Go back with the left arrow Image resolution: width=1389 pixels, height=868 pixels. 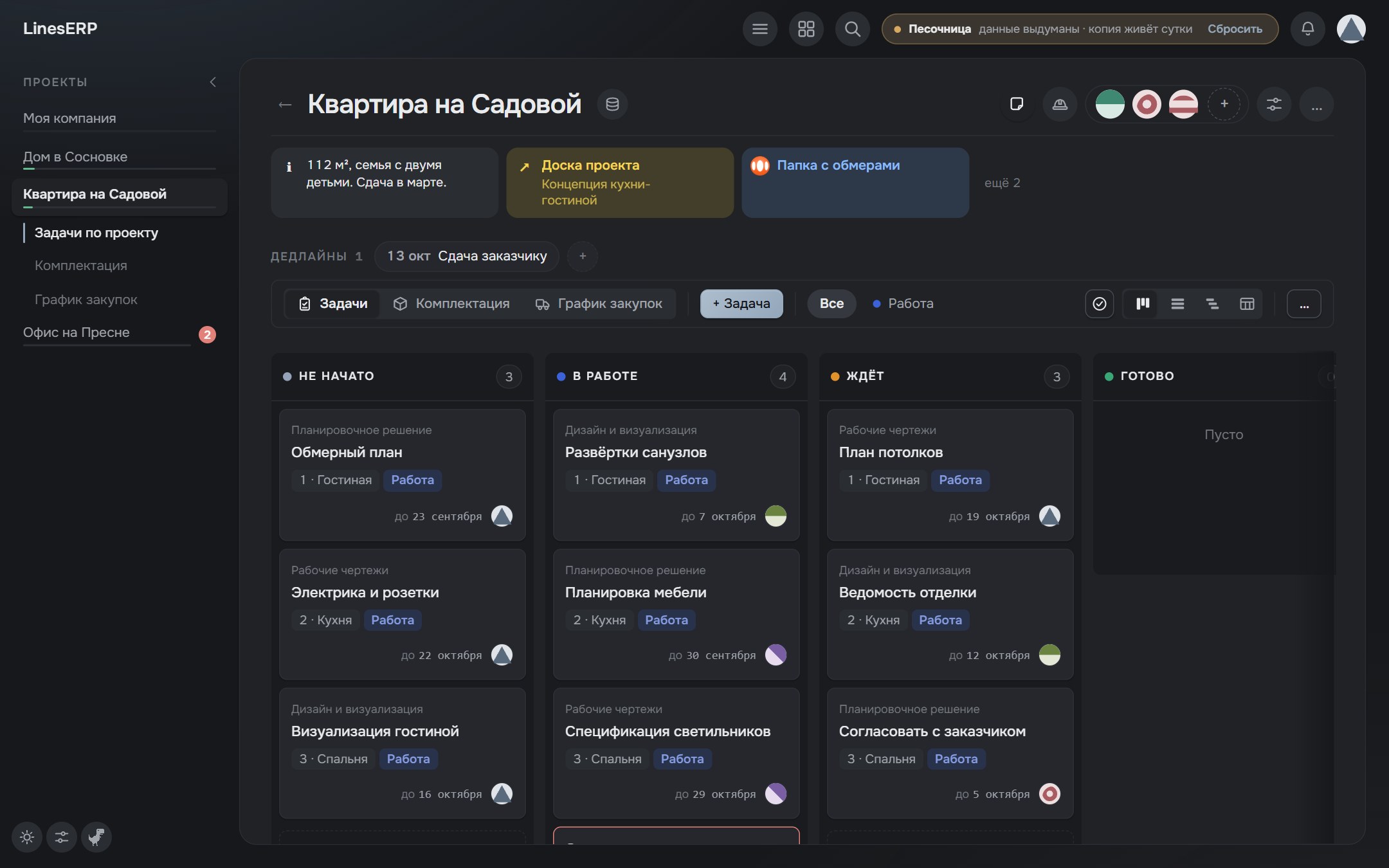[x=285, y=105]
